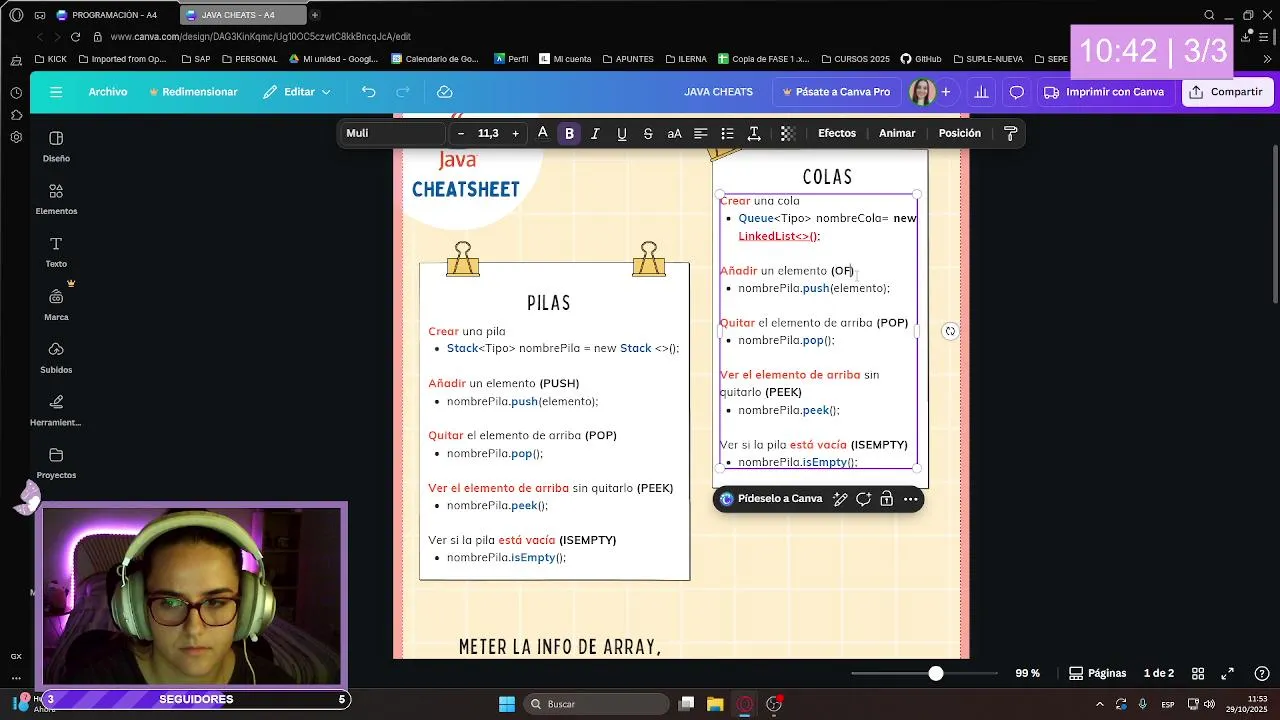Open the comments icon
This screenshot has height=720, width=1280.
tap(1017, 92)
